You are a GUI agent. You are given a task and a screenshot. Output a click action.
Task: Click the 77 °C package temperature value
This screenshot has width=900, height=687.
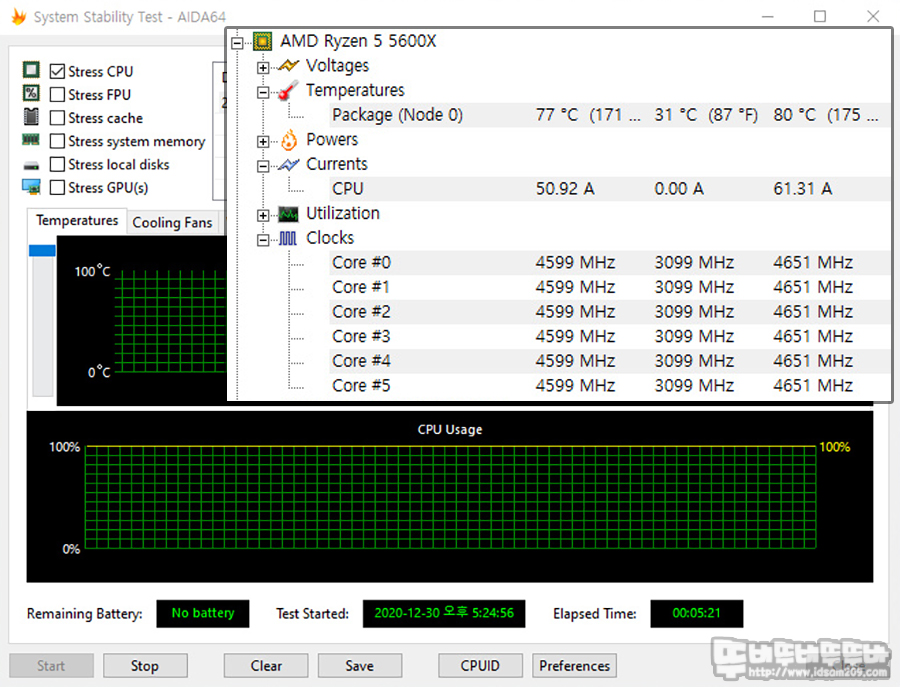588,115
